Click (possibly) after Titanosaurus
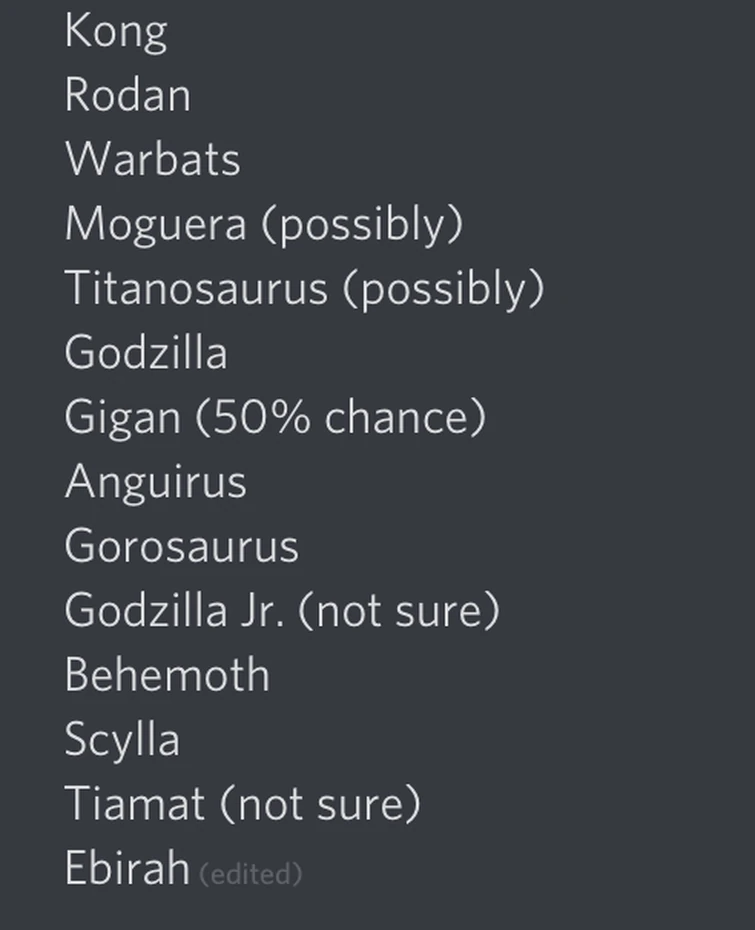 pyautogui.click(x=444, y=289)
